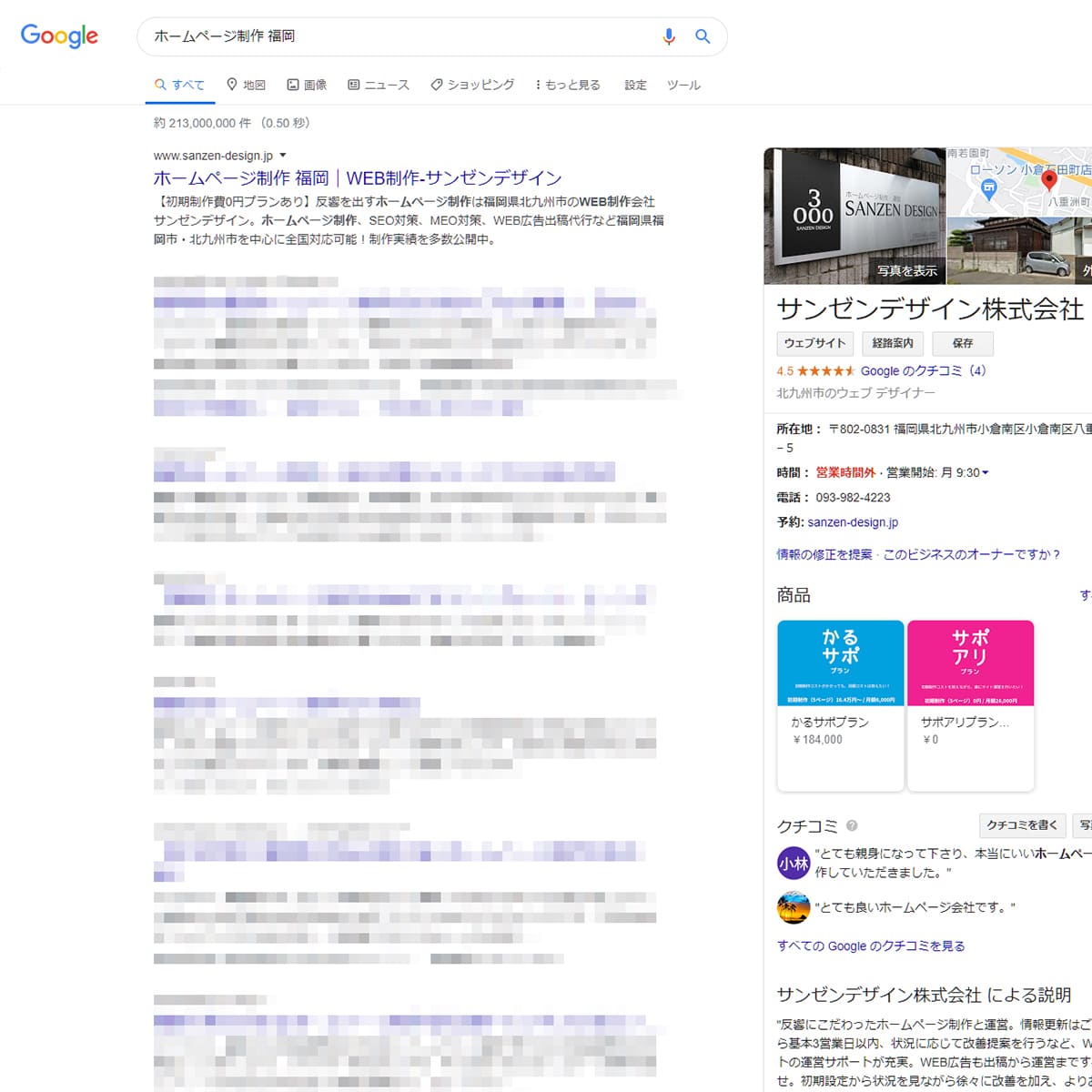The height and width of the screenshot is (1092, 1092).
Task: Click the ウェブサイト button
Action: point(814,343)
